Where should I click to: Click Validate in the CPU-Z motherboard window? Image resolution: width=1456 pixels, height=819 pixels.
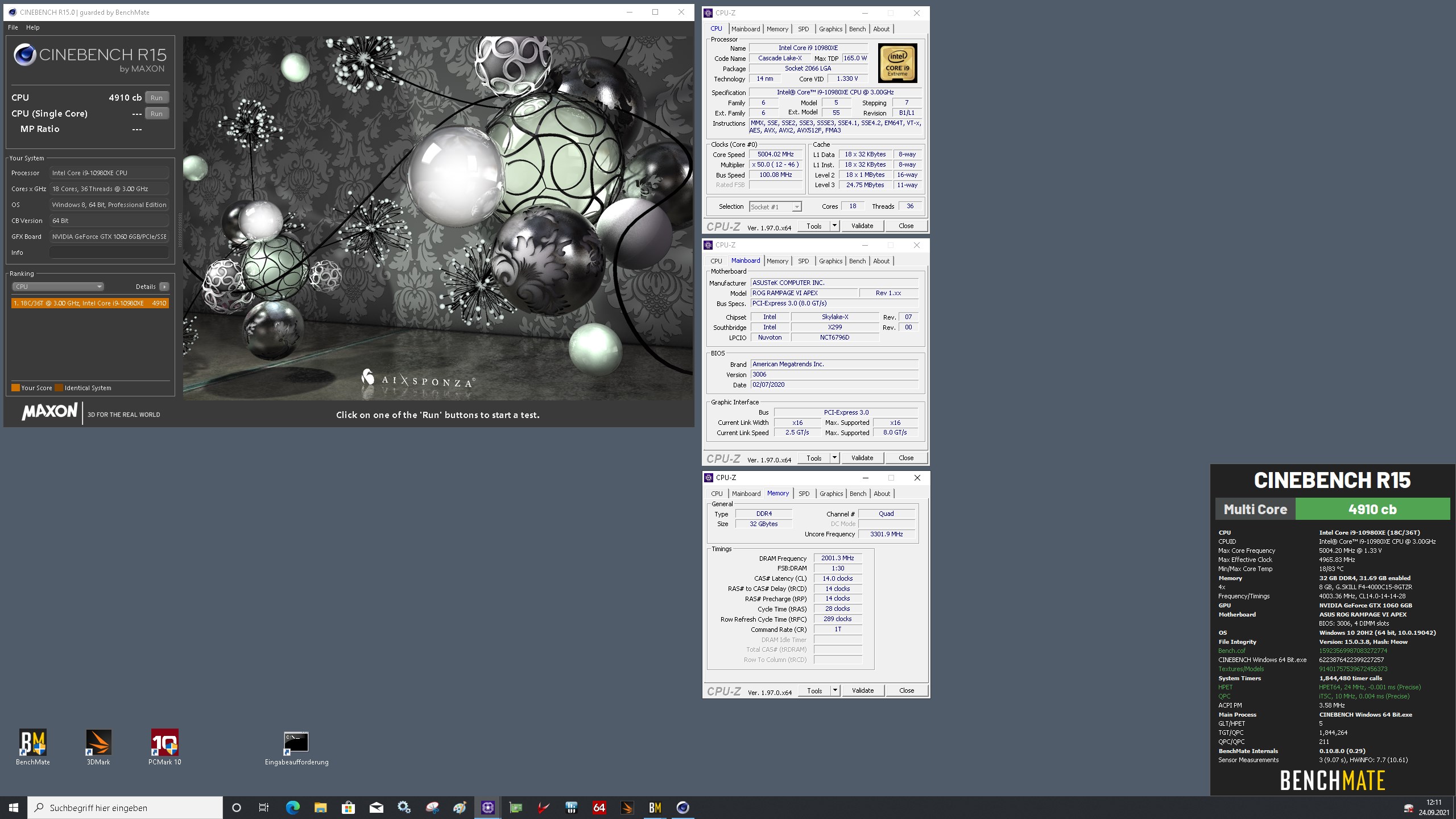862,458
